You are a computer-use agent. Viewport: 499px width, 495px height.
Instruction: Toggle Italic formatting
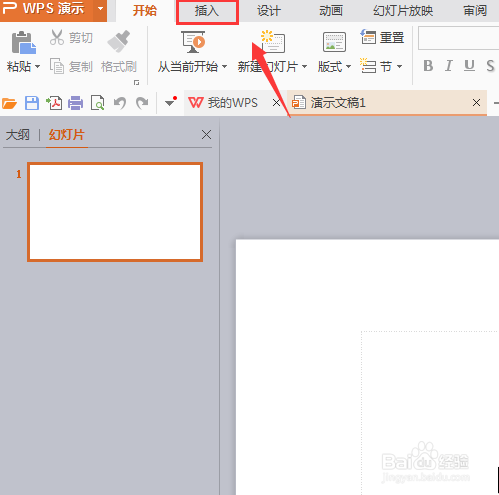449,66
